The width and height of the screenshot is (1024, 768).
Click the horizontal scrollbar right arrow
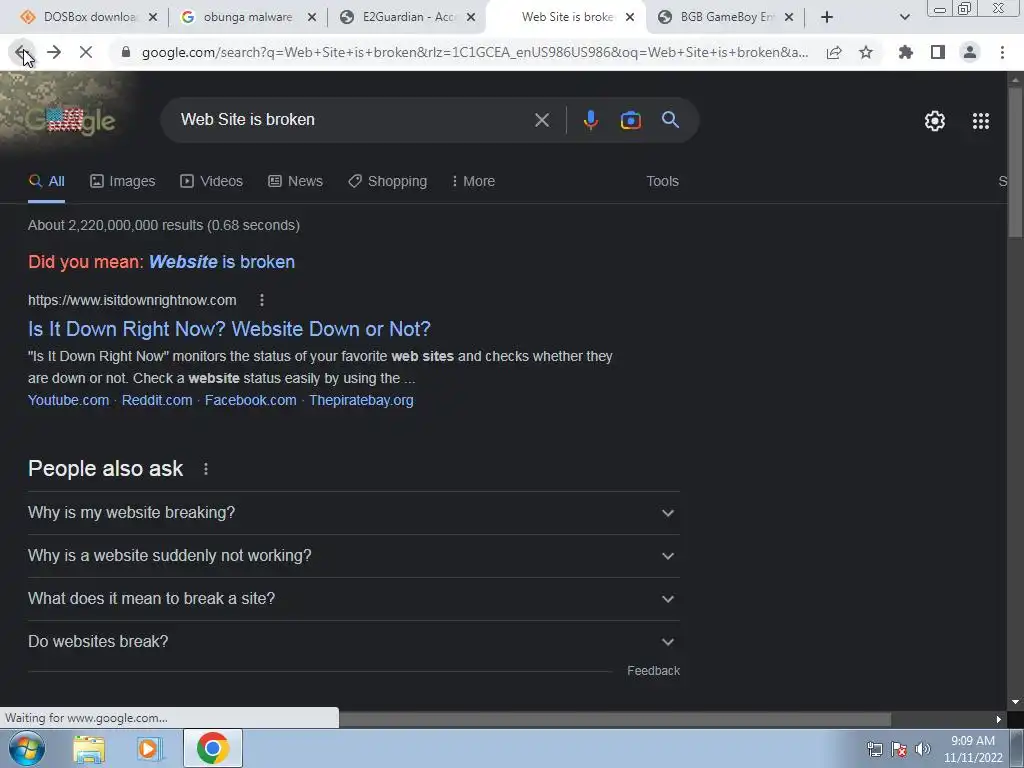(998, 719)
